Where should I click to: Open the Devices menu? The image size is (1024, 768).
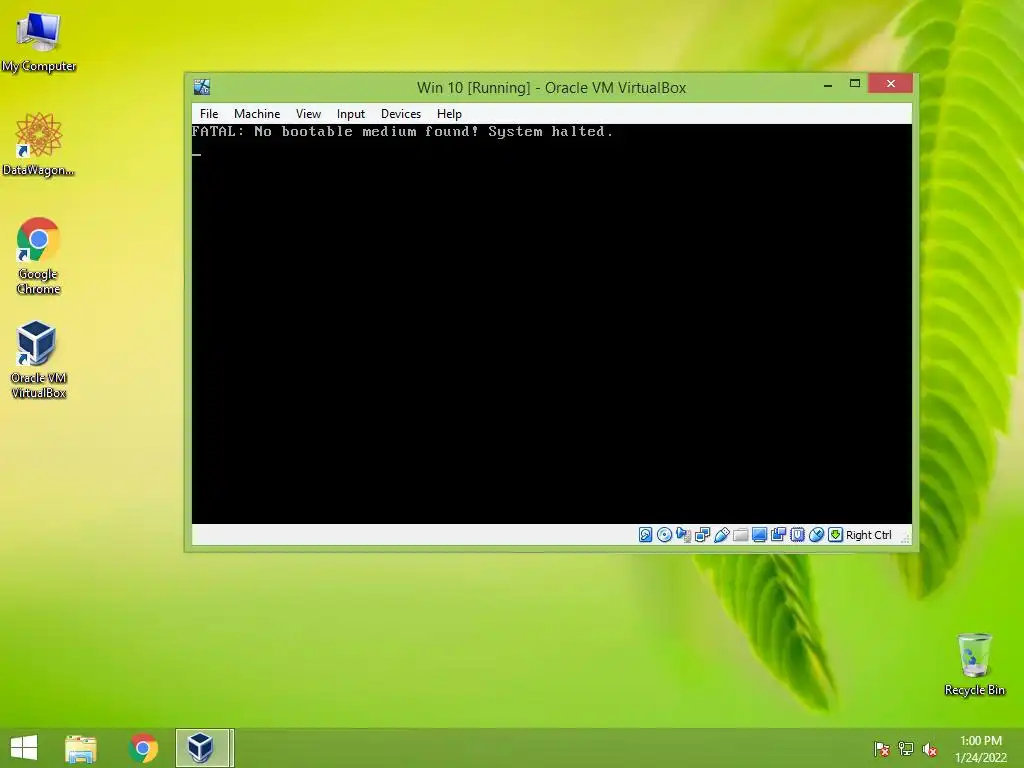click(401, 114)
